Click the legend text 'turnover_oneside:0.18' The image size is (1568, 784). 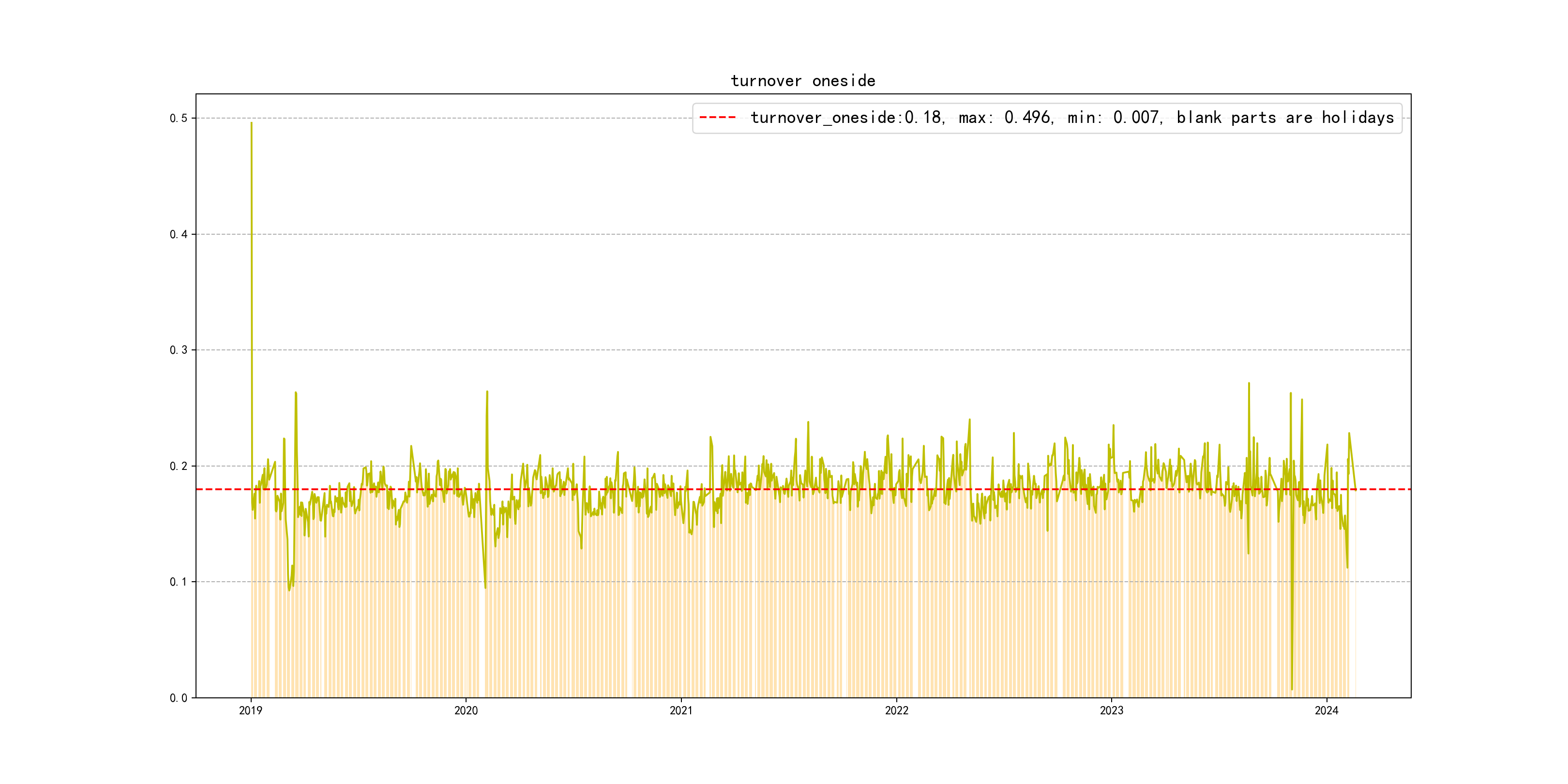click(x=847, y=118)
